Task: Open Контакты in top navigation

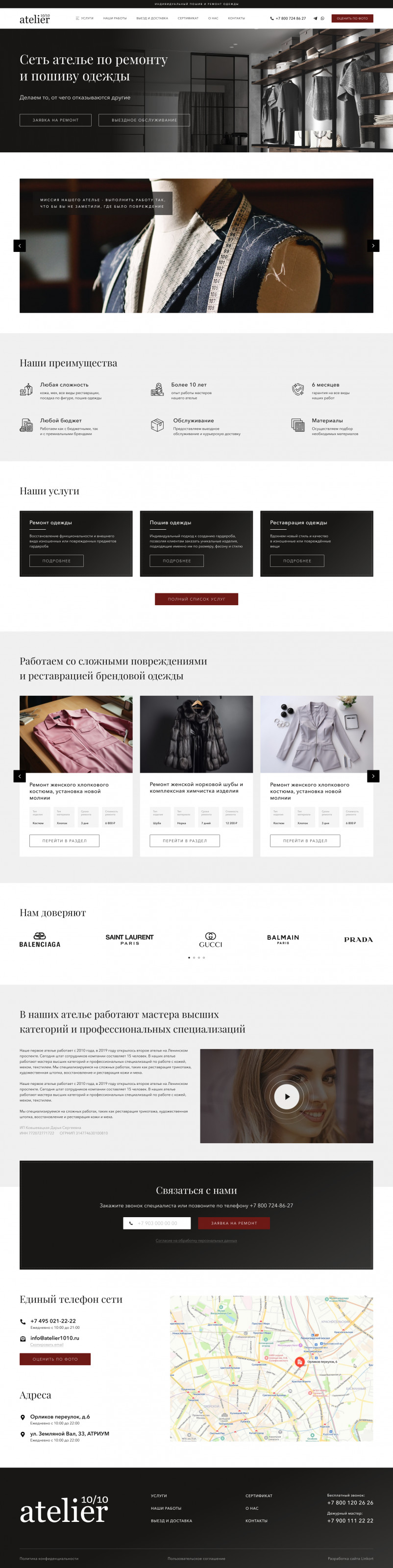Action: pos(236,18)
